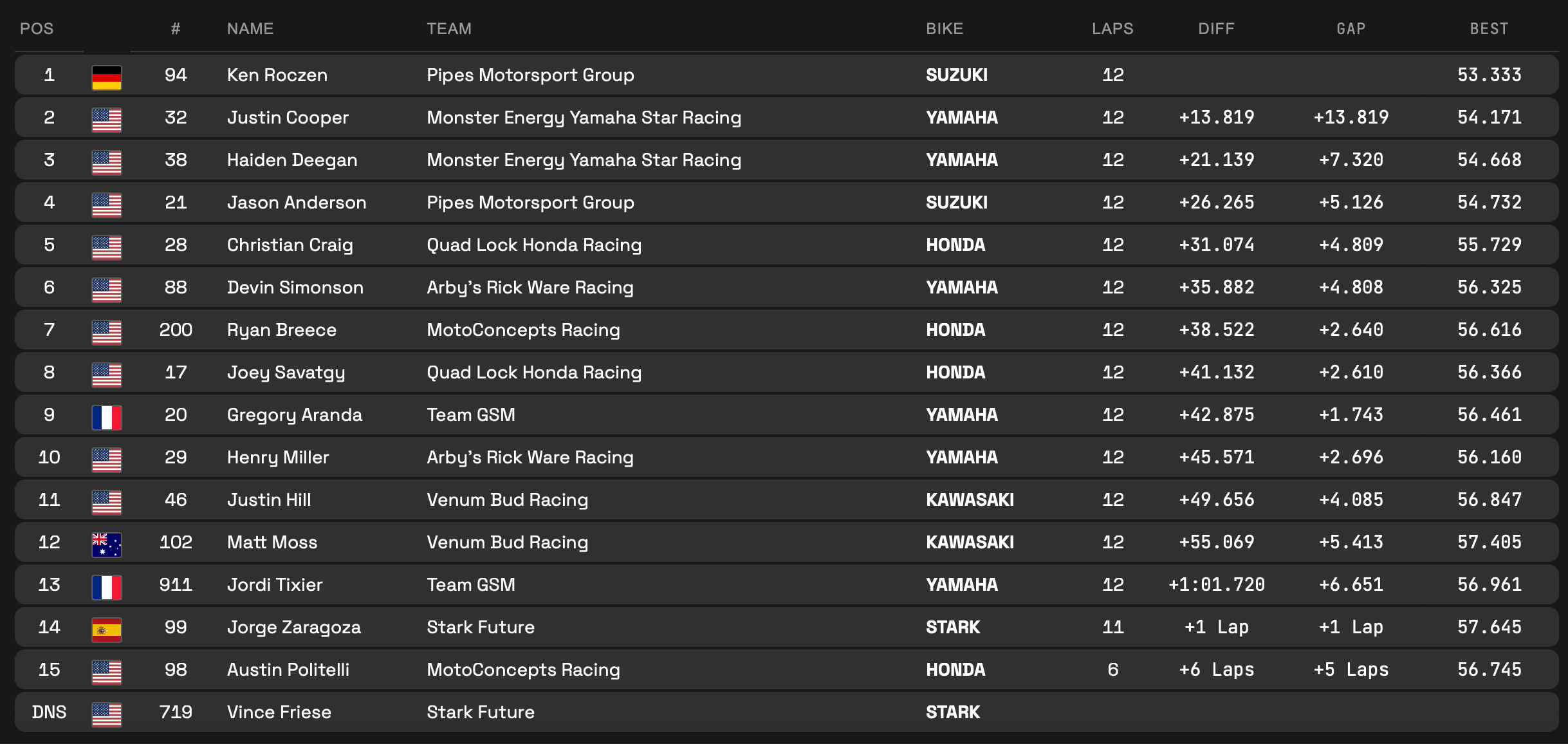Viewport: 1568px width, 744px height.
Task: Click the US flag beside Justin Cooper
Action: (x=107, y=120)
